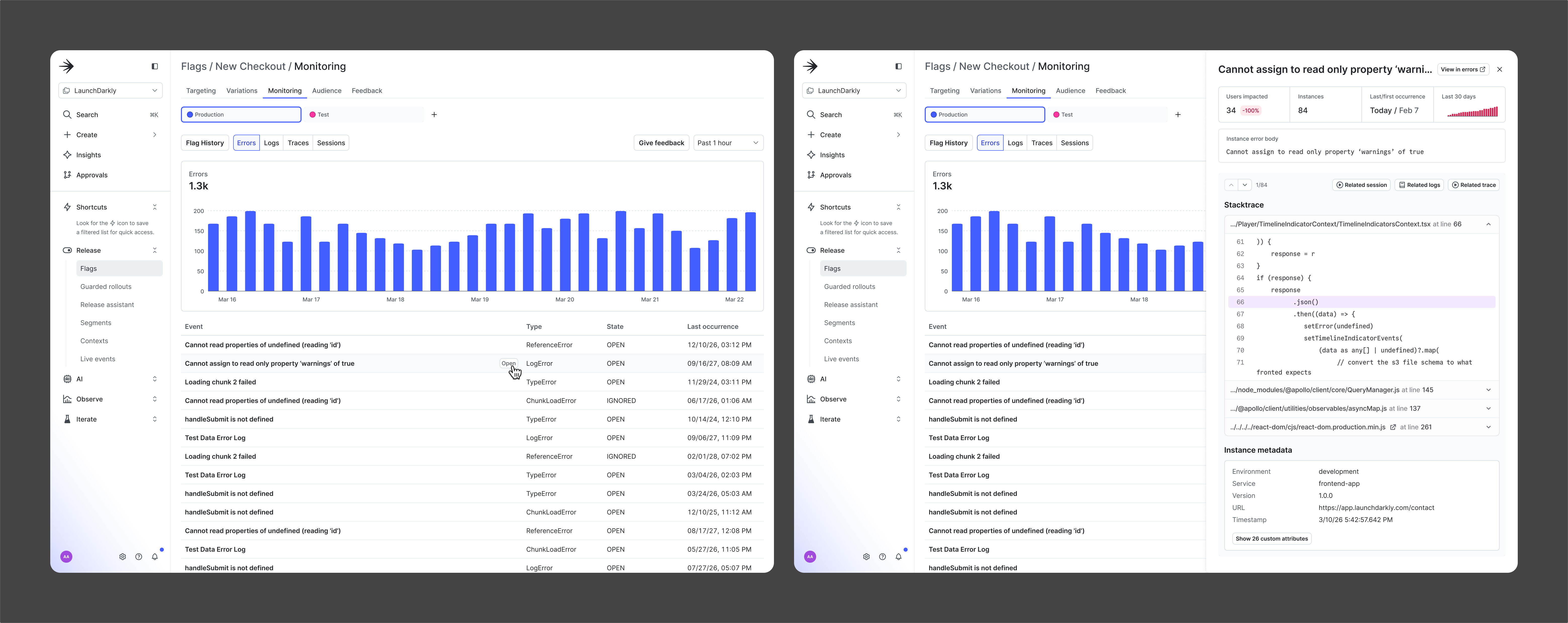Screen dimensions: 1568x623
Task: Switch to Variations tab in left window
Action: pos(242,91)
